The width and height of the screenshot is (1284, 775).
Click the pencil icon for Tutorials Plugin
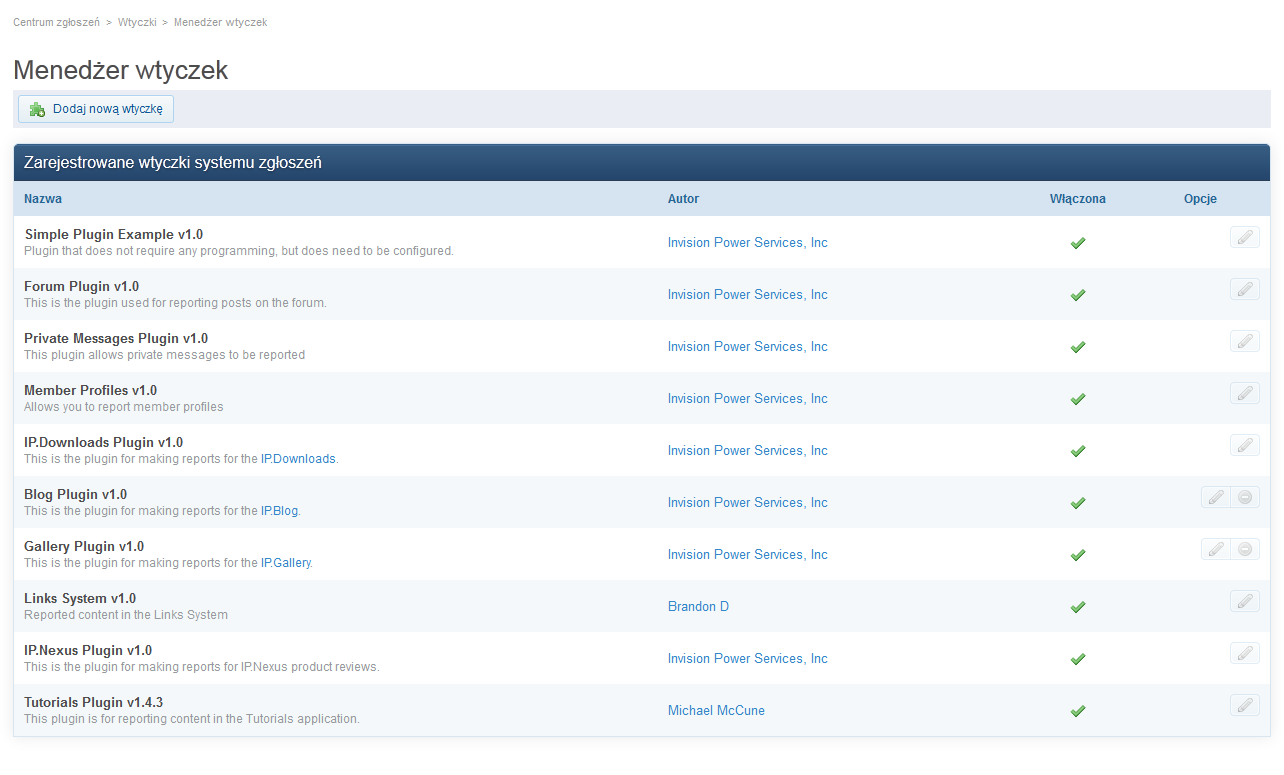pyautogui.click(x=1244, y=705)
